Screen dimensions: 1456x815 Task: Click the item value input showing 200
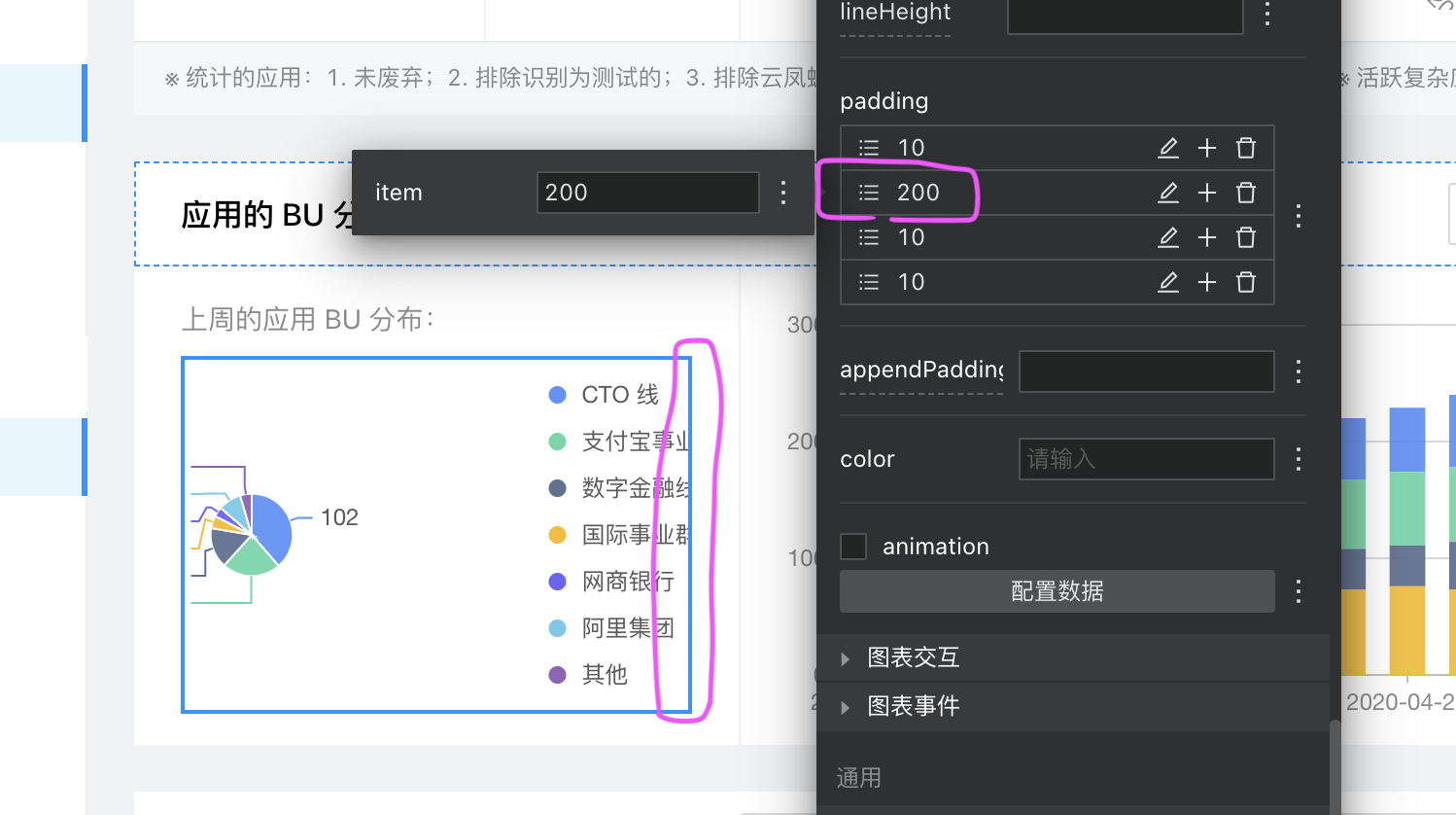[x=647, y=193]
